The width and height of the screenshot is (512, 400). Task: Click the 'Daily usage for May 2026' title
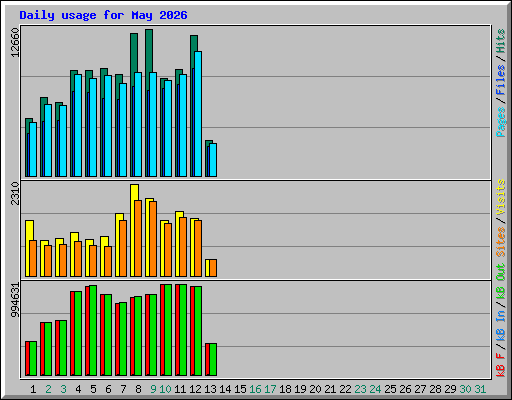click(103, 15)
